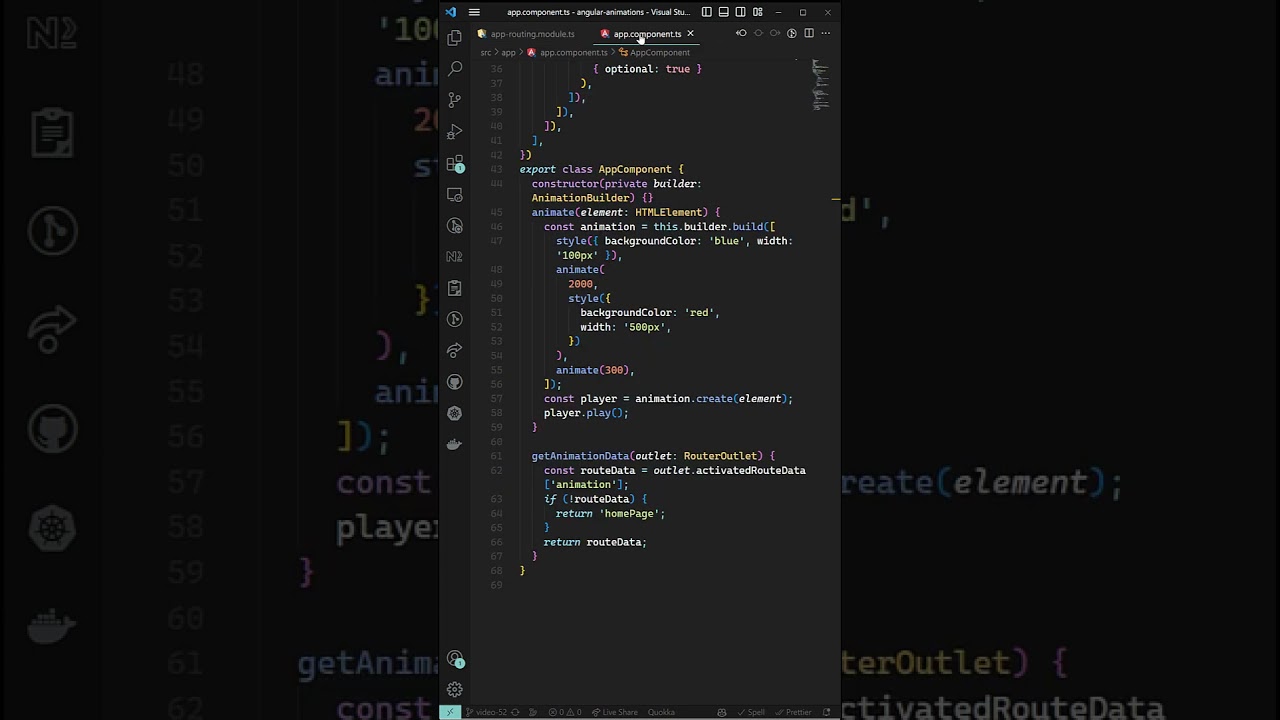This screenshot has height=720, width=1280.
Task: Click 'const player = animation.create(element);'
Action: pyautogui.click(x=668, y=399)
